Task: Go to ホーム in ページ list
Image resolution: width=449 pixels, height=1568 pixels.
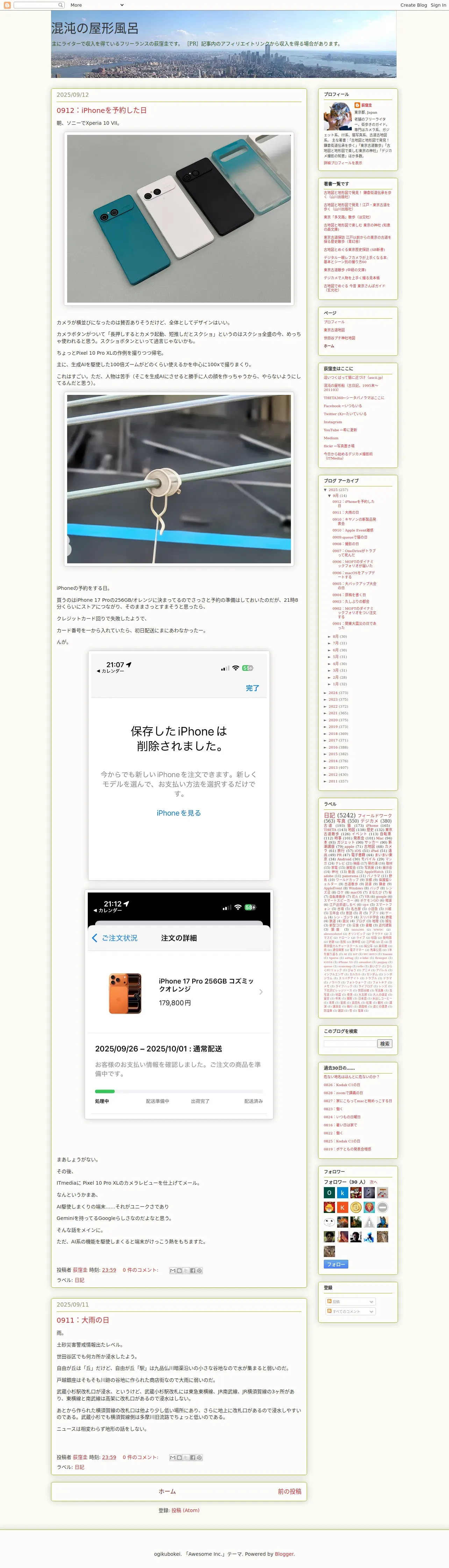Action: click(x=329, y=346)
